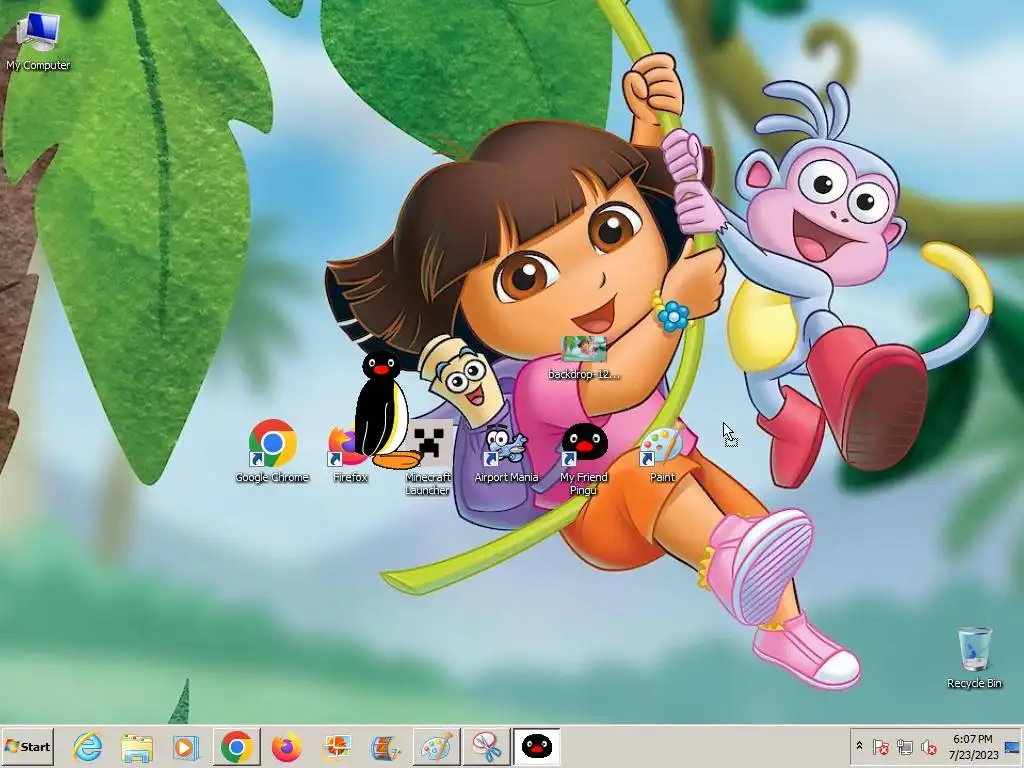
Task: Launch Internet Explorer from the taskbar
Action: click(88, 746)
